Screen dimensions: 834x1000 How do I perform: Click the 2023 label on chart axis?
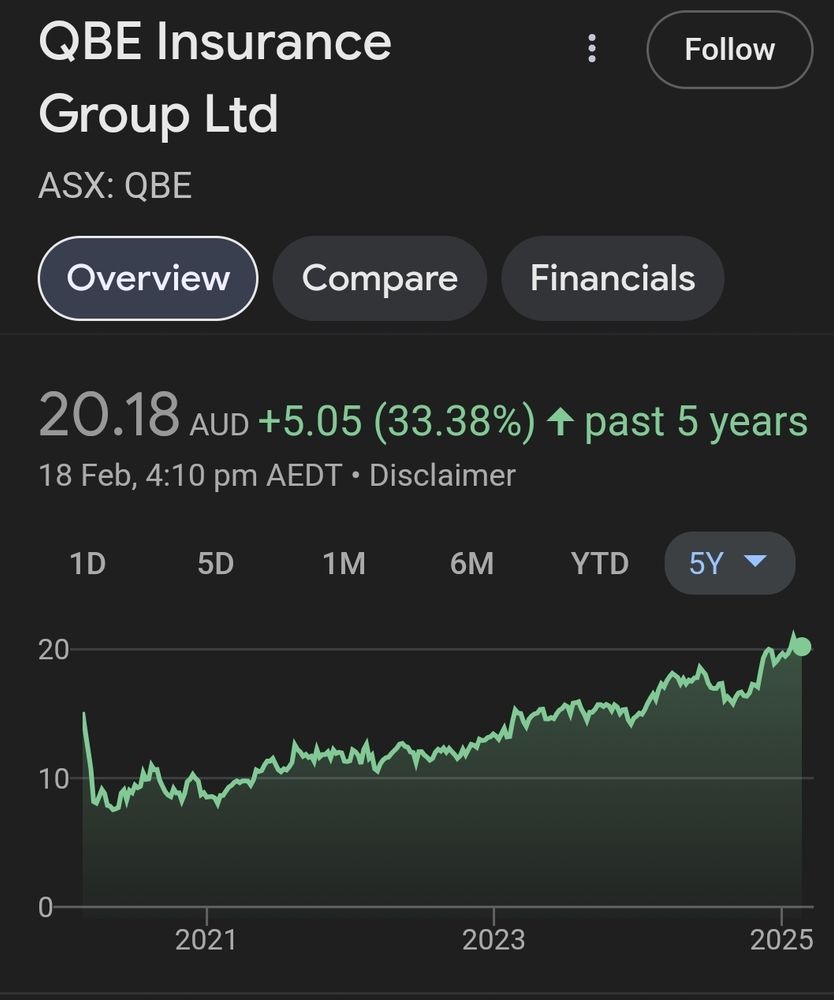(x=493, y=940)
